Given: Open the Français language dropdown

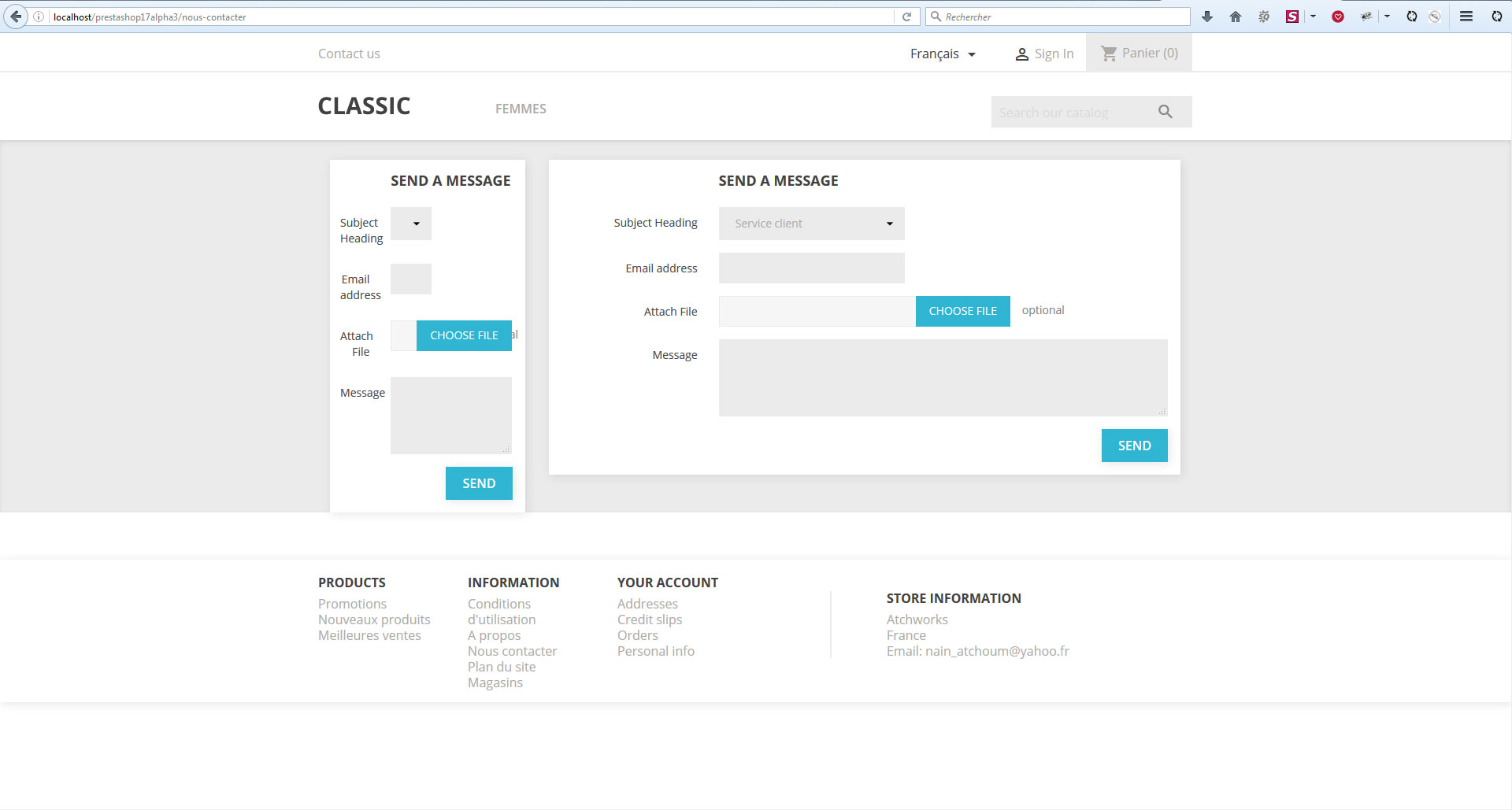Looking at the screenshot, I should (x=943, y=54).
